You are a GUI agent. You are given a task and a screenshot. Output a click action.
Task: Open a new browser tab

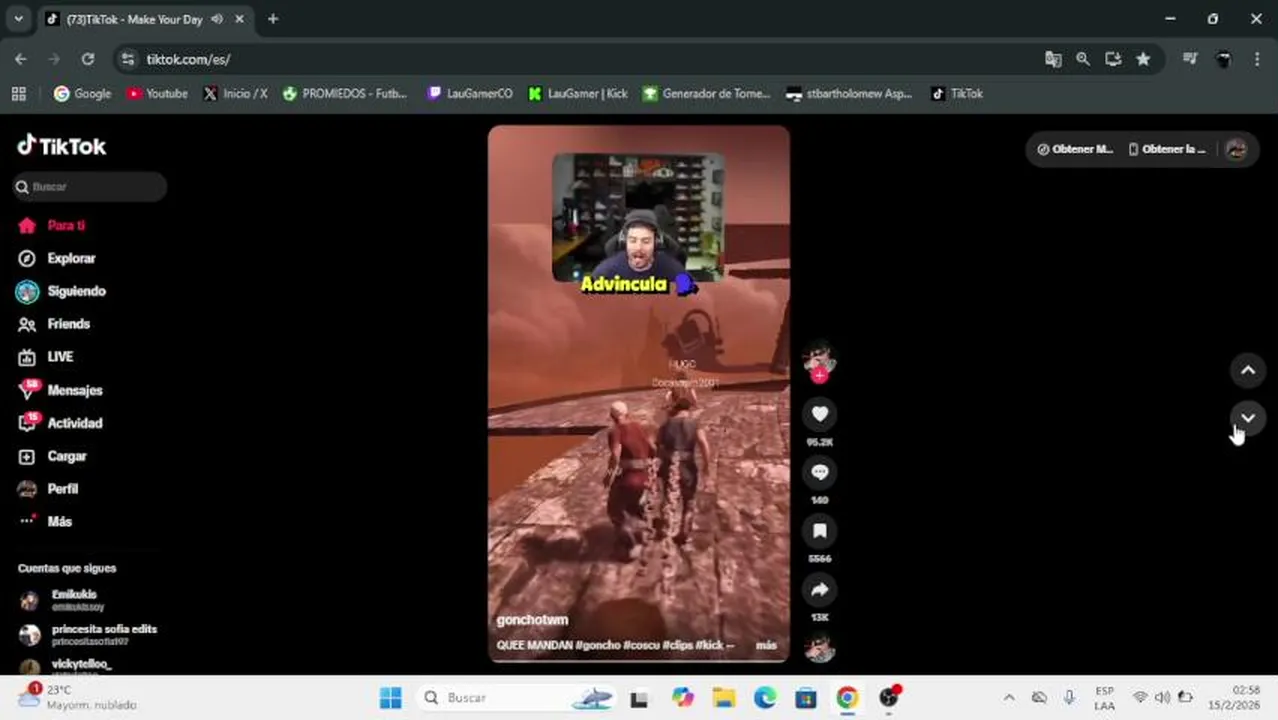[x=273, y=19]
